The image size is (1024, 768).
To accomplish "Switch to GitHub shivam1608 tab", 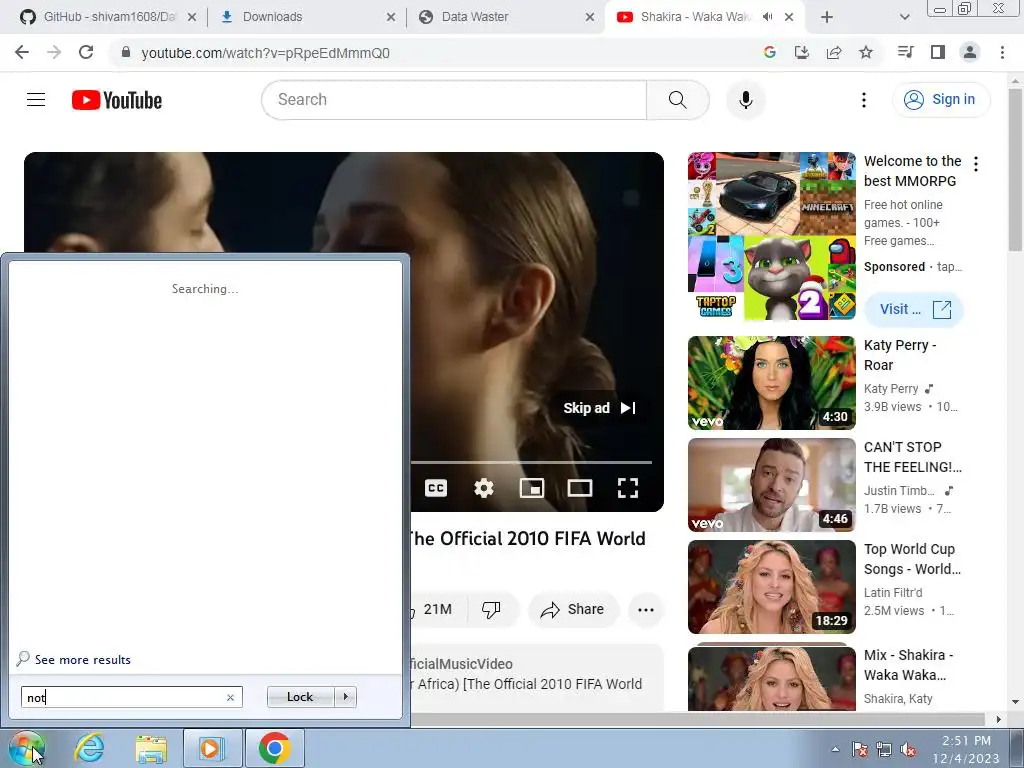I will (108, 17).
